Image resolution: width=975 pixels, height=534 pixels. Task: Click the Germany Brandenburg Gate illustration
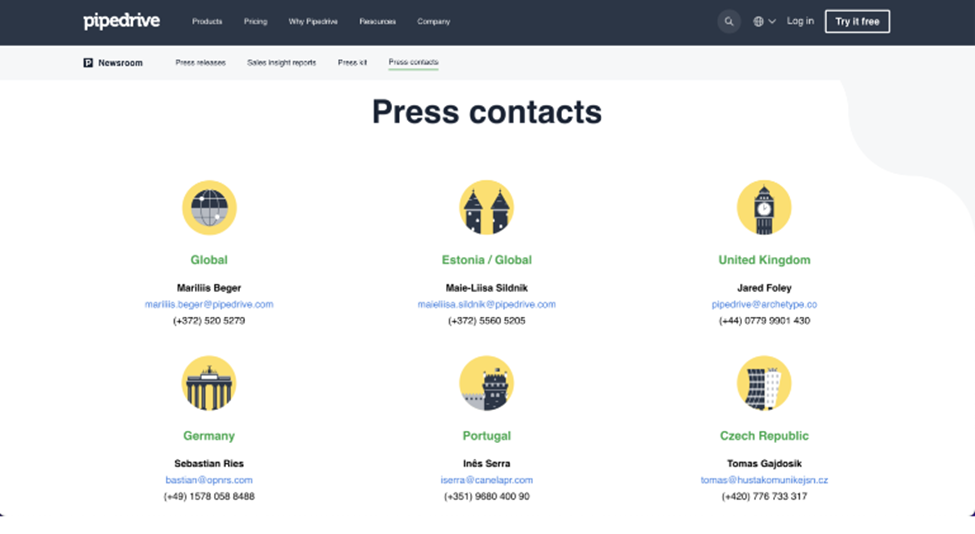209,384
